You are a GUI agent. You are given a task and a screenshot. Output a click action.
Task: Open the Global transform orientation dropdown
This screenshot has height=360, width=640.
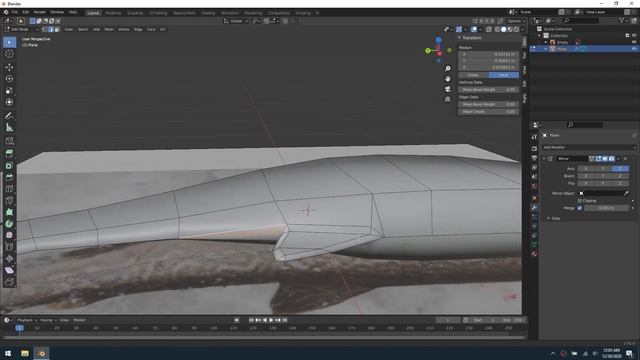(x=236, y=21)
